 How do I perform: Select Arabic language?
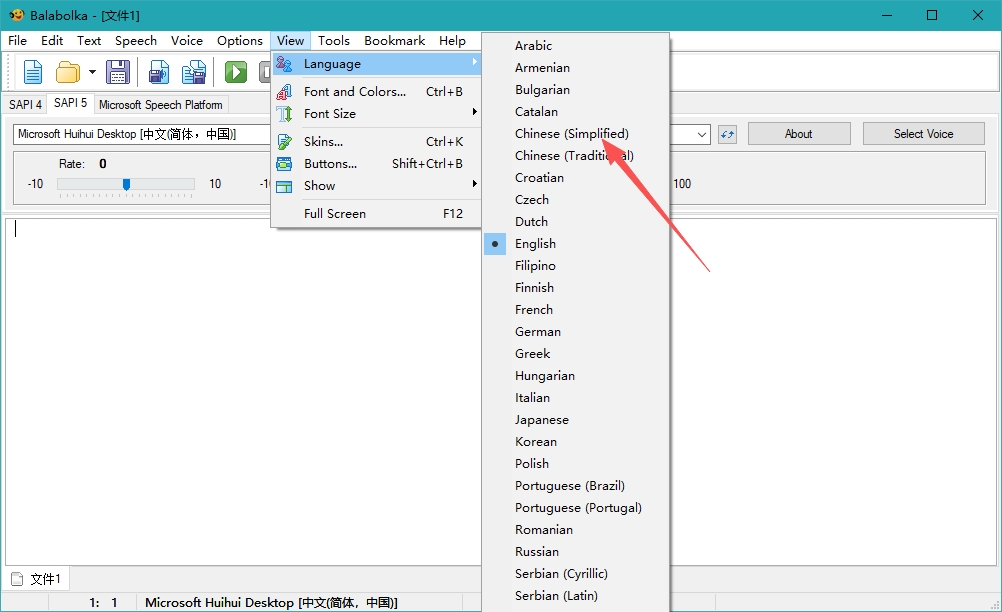[x=576, y=46]
